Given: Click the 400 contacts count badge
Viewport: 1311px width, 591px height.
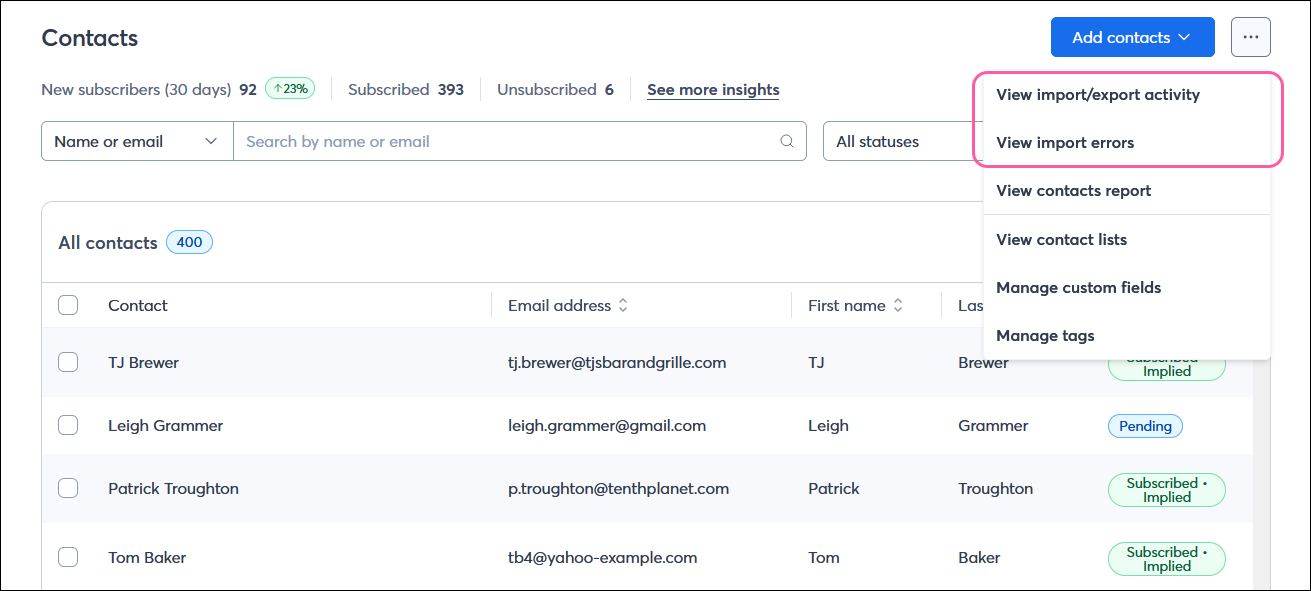Looking at the screenshot, I should [189, 241].
